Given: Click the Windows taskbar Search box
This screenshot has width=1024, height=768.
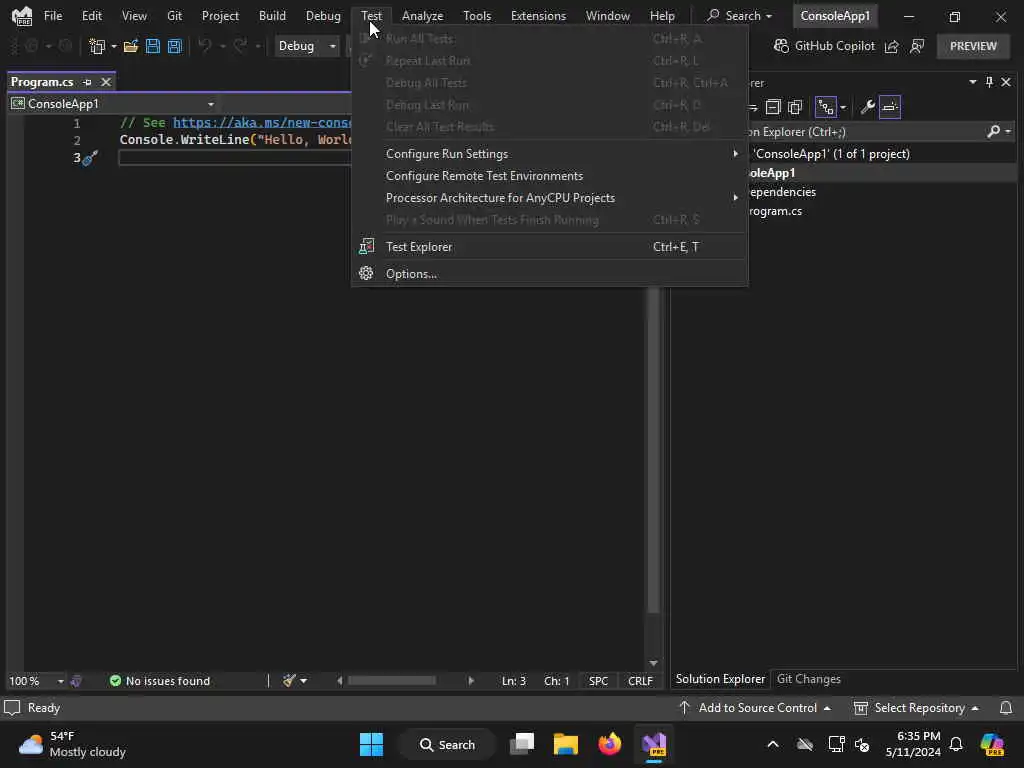Looking at the screenshot, I should (x=448, y=744).
